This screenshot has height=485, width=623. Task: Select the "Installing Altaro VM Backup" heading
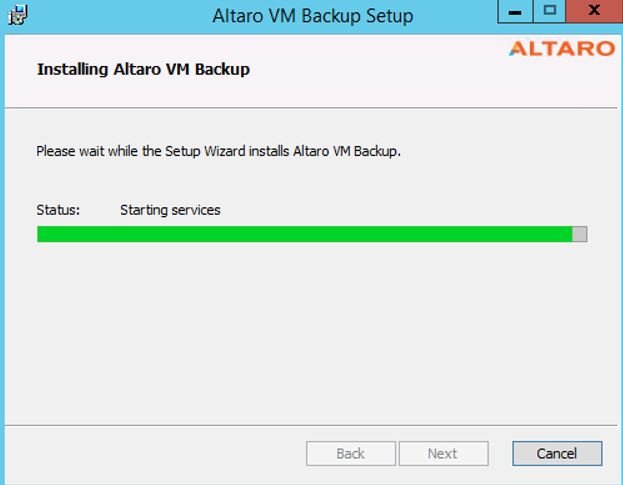[x=143, y=70]
